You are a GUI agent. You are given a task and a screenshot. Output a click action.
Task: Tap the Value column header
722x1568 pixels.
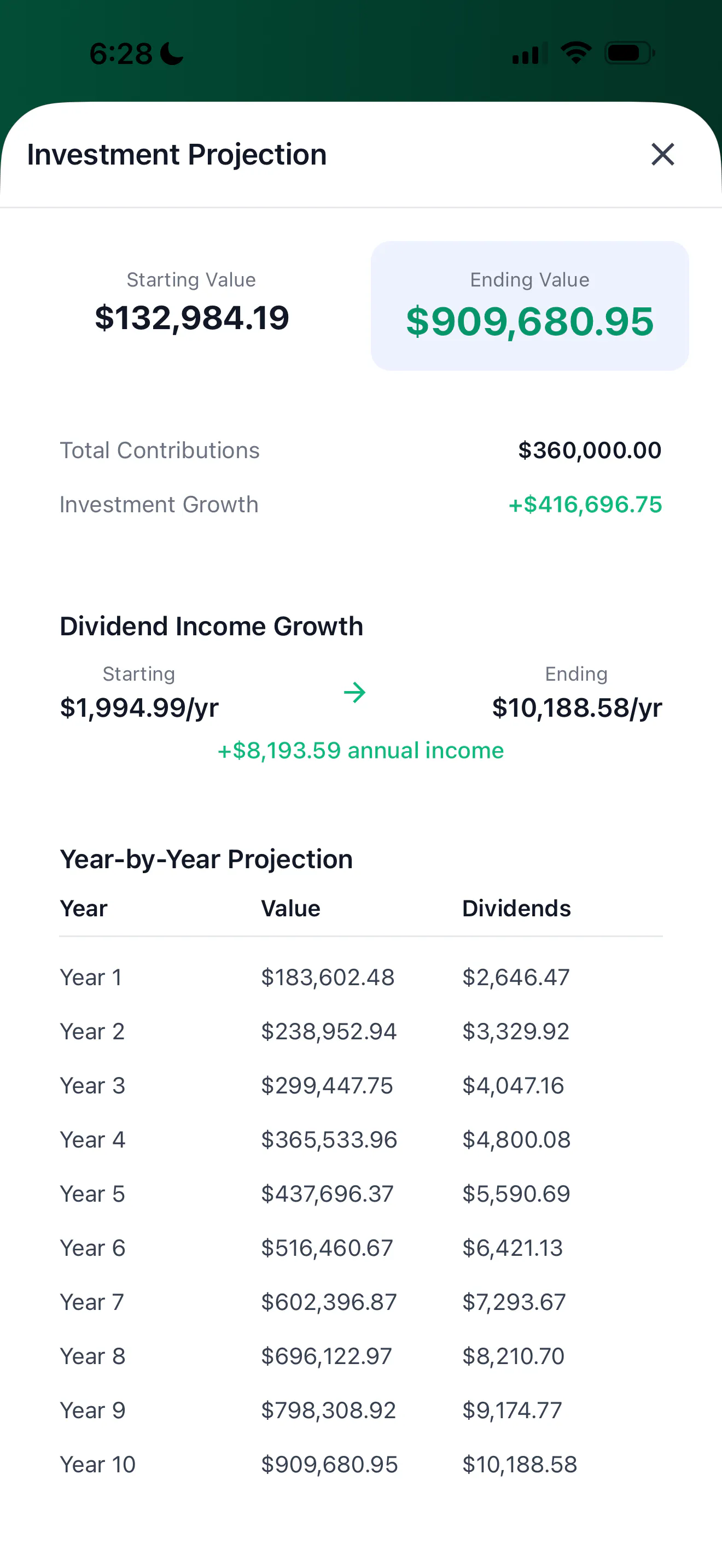coord(290,908)
